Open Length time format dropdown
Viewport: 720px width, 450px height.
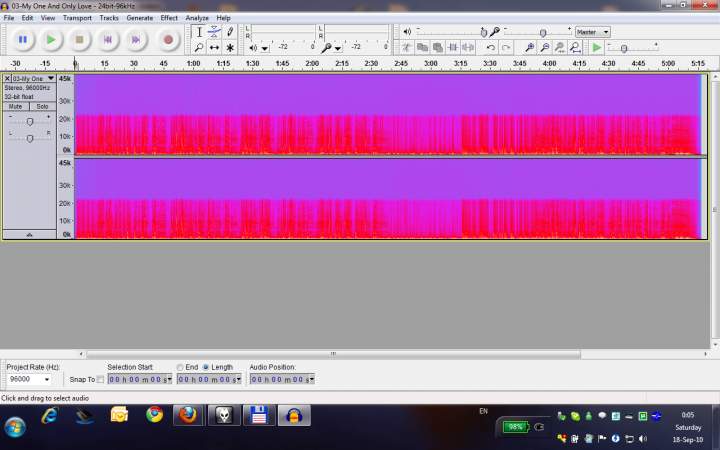(238, 379)
